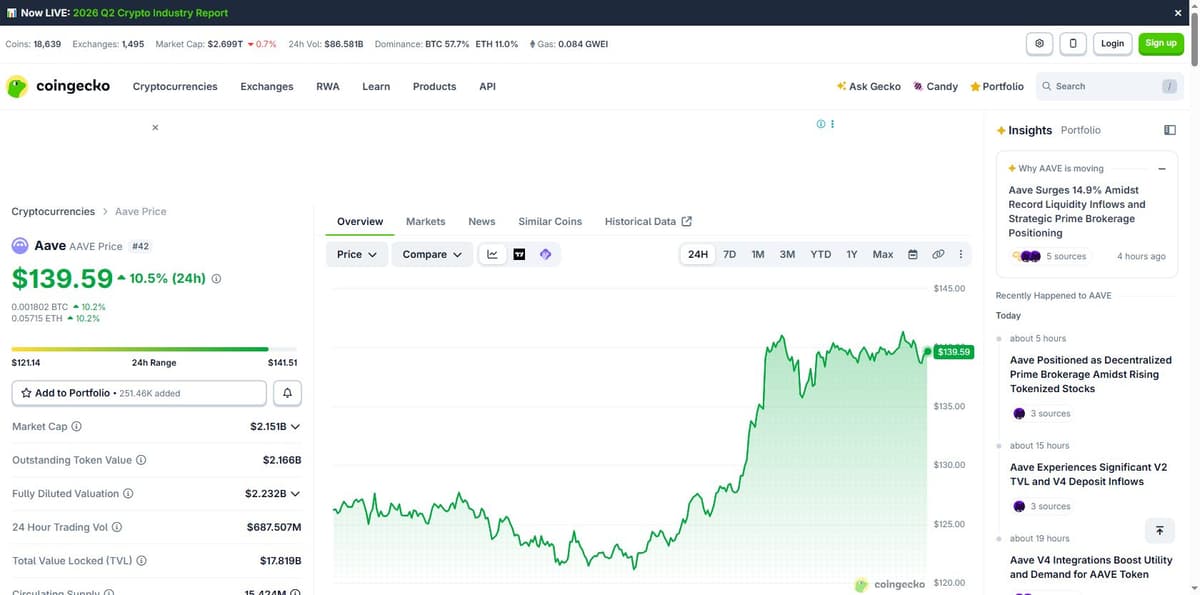This screenshot has height=595, width=1200.
Task: Click Add to Portfolio button
Action: (139, 393)
